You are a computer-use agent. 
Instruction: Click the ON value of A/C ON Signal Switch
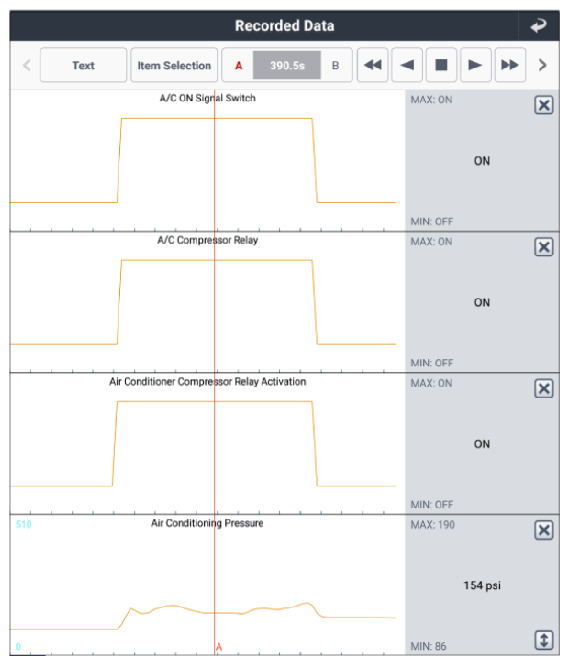482,161
